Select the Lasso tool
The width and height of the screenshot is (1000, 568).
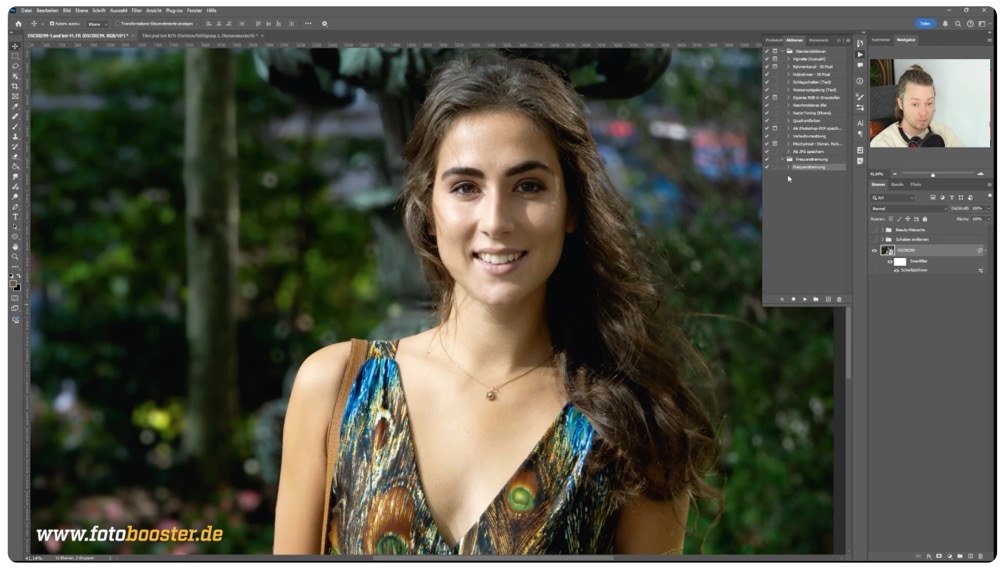(x=15, y=66)
